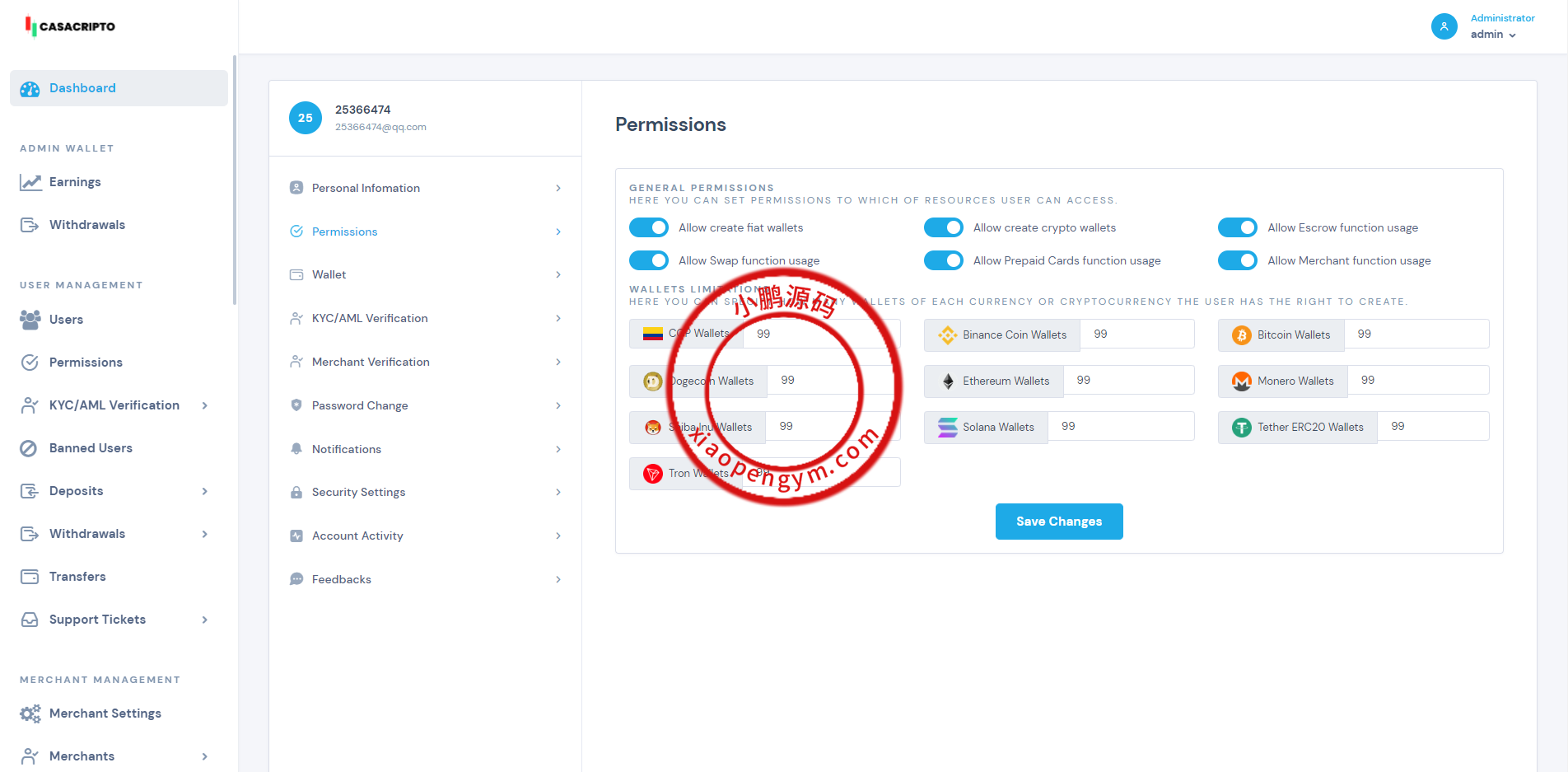Open the admin account dropdown
The width and height of the screenshot is (1568, 772).
click(1493, 35)
